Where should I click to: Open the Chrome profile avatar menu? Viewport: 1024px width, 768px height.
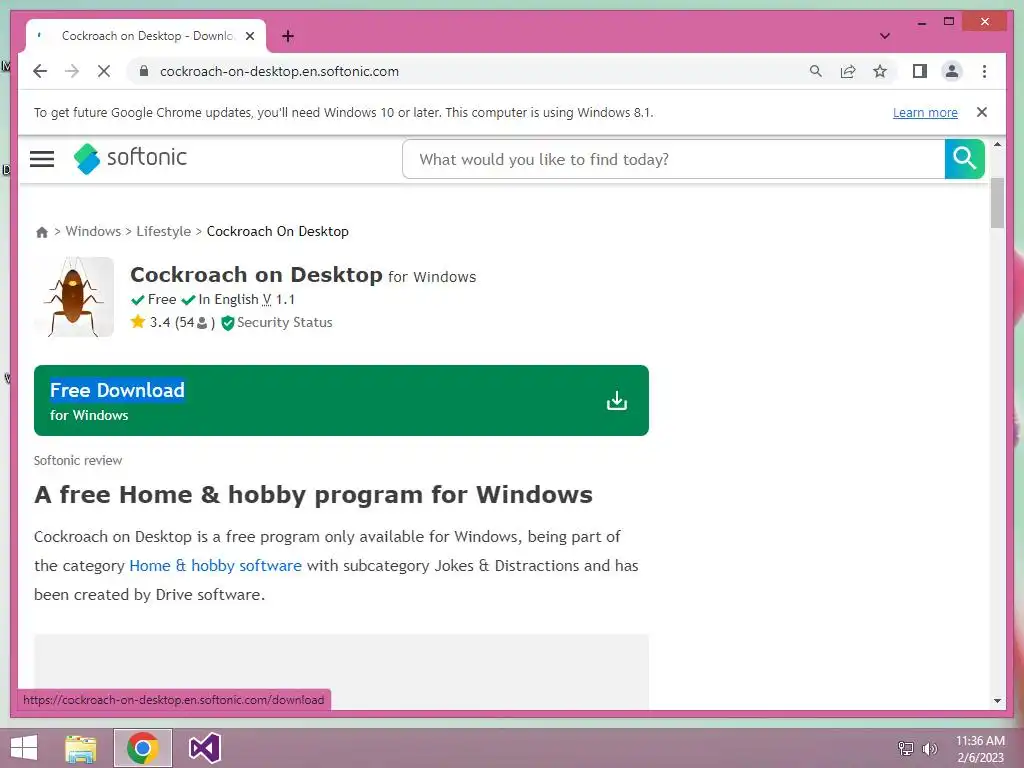[x=952, y=71]
